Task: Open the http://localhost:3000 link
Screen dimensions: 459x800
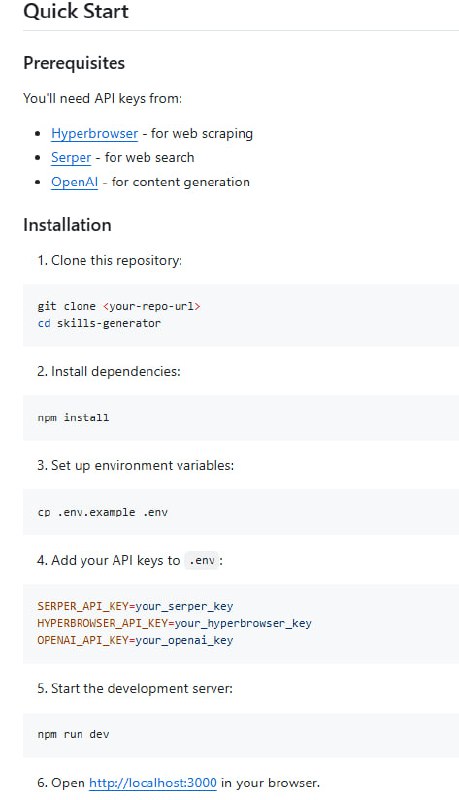Action: pyautogui.click(x=153, y=782)
